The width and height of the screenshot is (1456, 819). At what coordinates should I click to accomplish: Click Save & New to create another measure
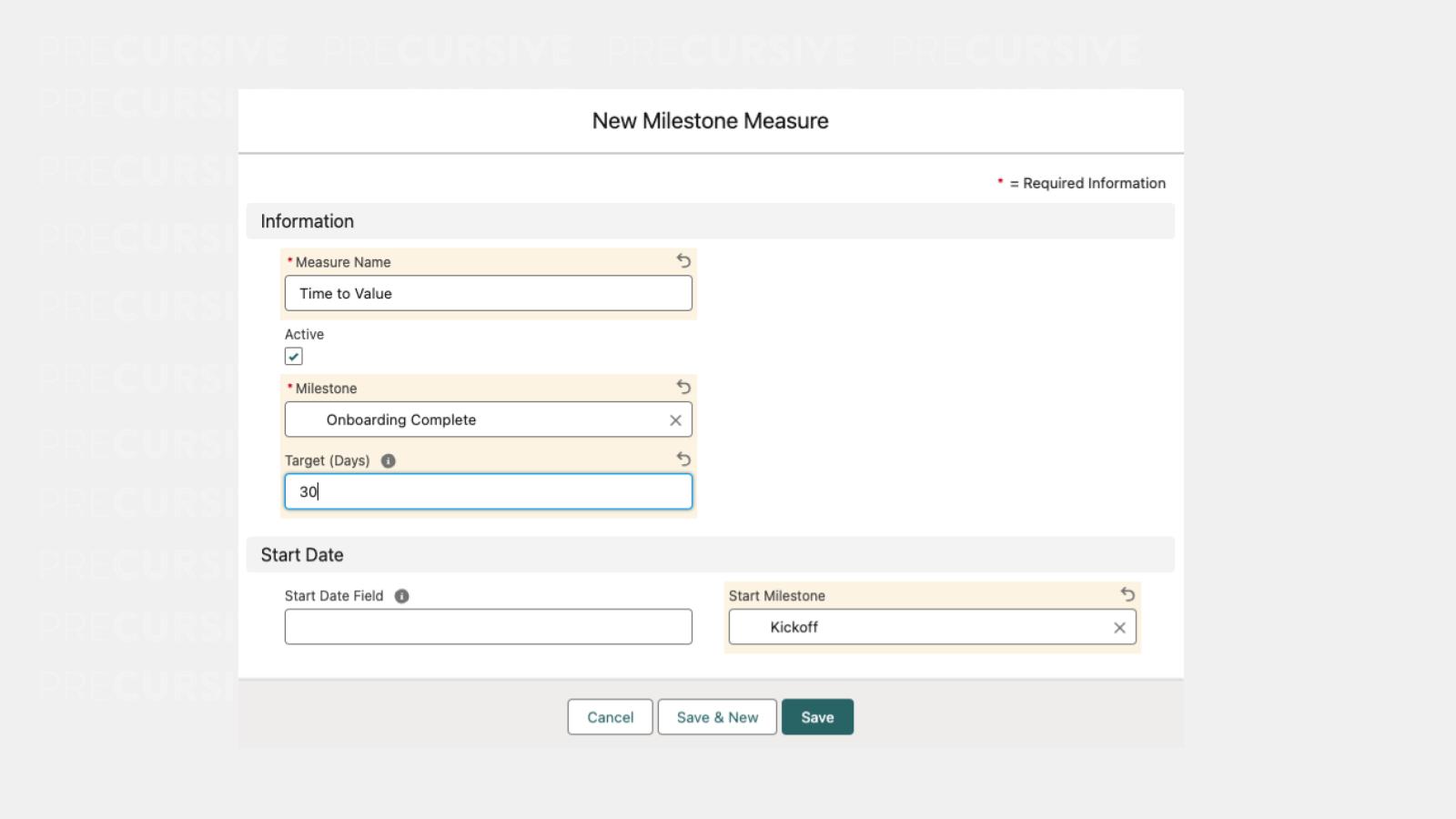pyautogui.click(x=717, y=716)
